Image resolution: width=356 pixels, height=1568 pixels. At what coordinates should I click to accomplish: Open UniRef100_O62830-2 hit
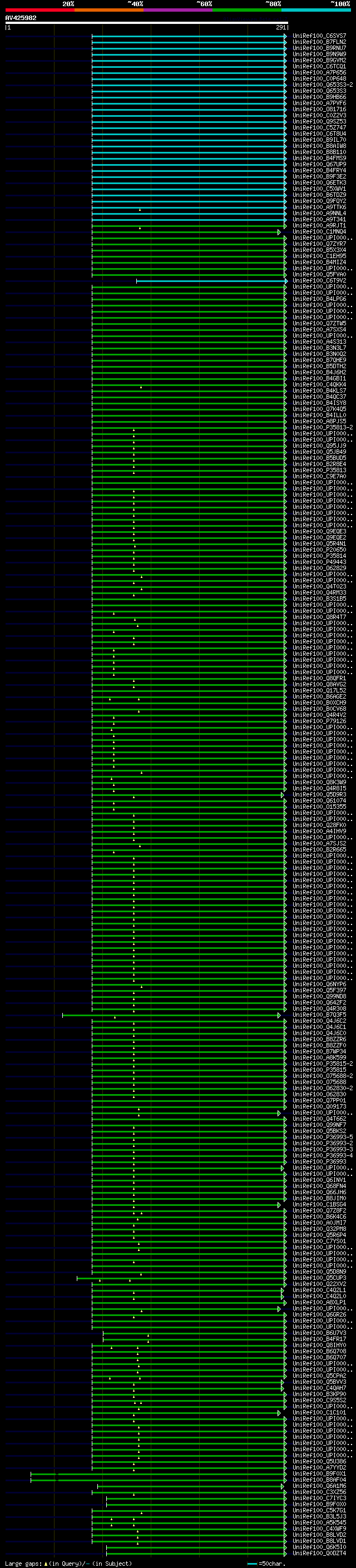[323, 1088]
